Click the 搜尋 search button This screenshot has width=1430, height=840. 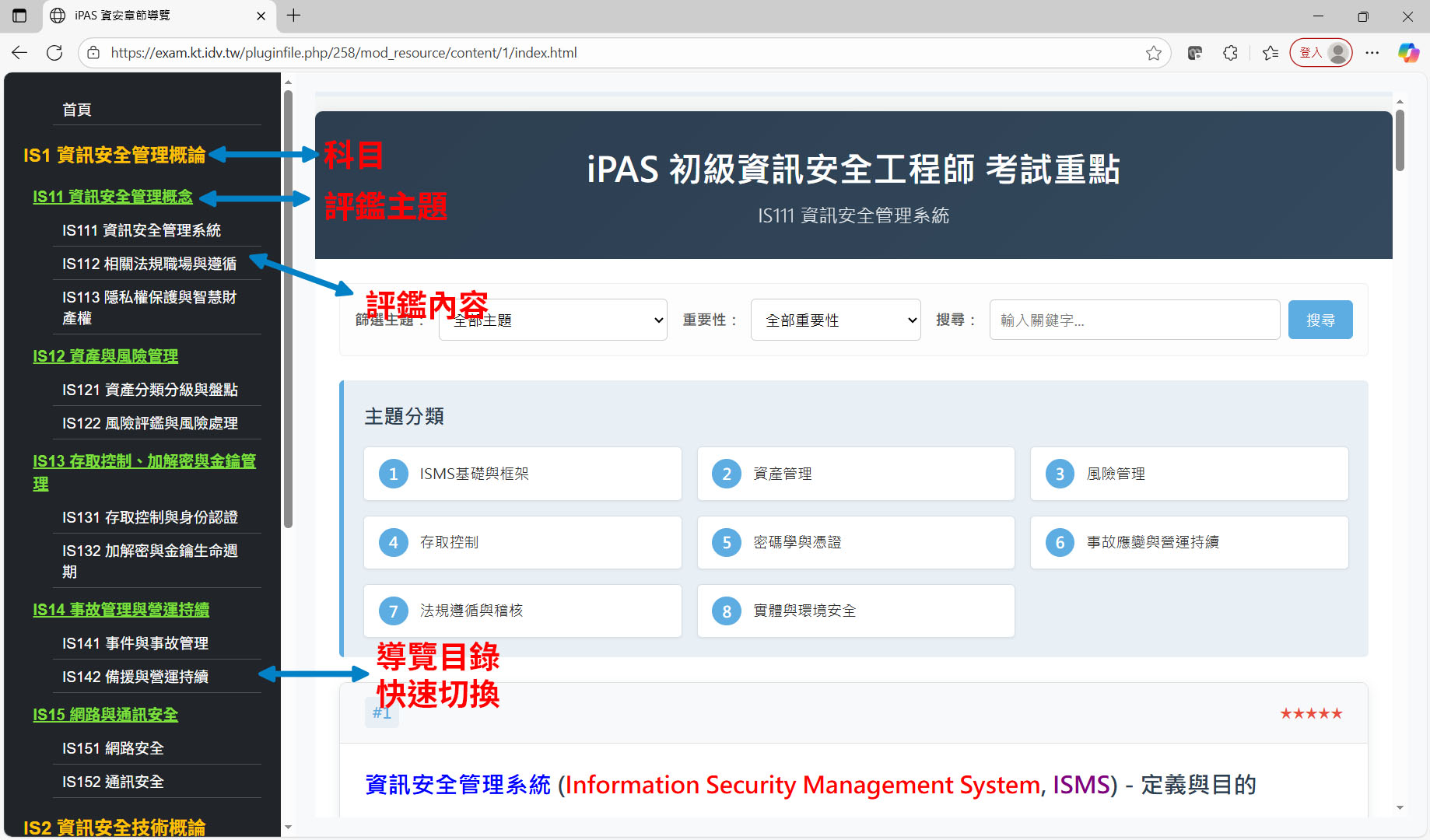pyautogui.click(x=1320, y=320)
